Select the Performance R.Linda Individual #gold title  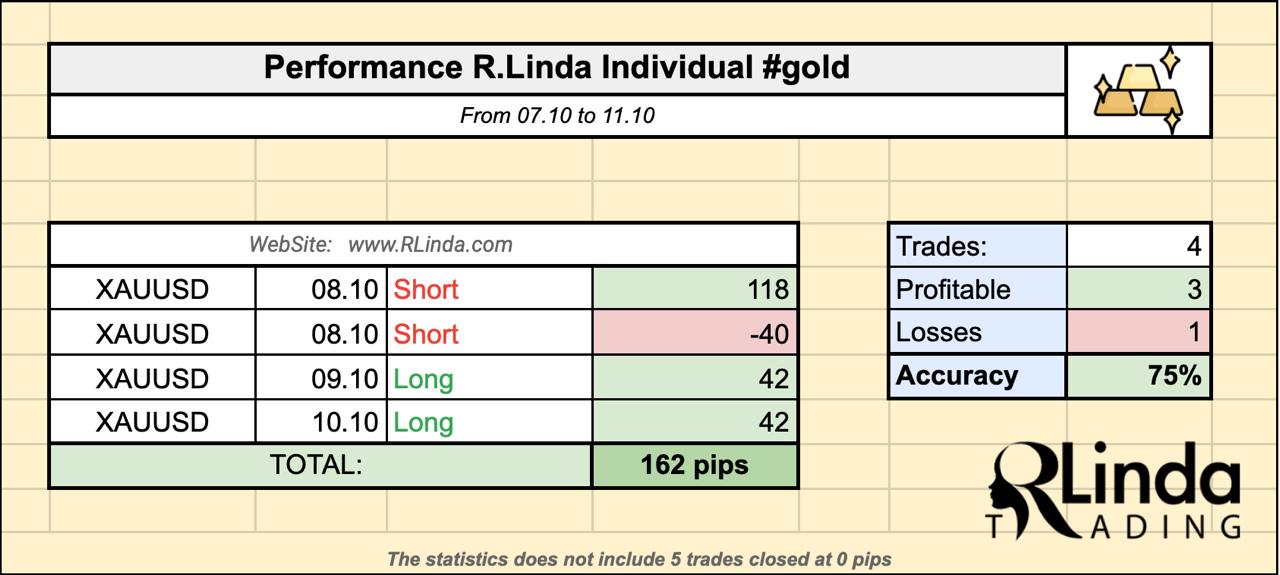pos(557,68)
